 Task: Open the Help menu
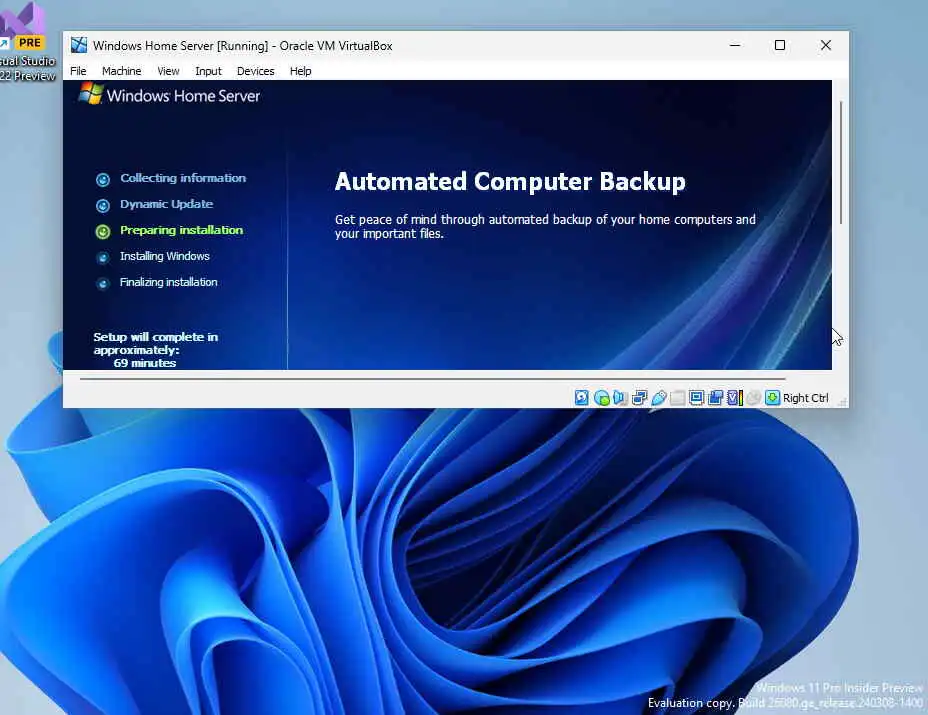pos(300,71)
